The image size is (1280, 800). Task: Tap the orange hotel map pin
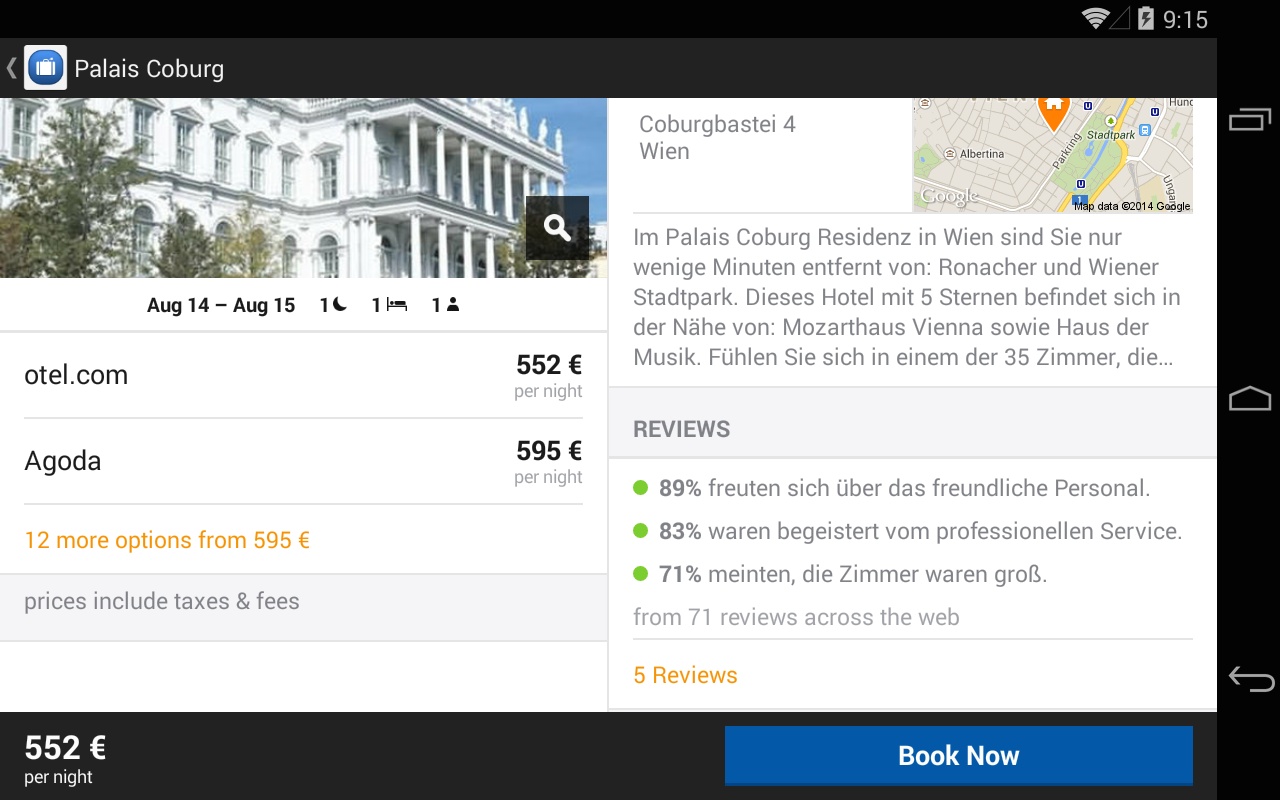pyautogui.click(x=1052, y=110)
